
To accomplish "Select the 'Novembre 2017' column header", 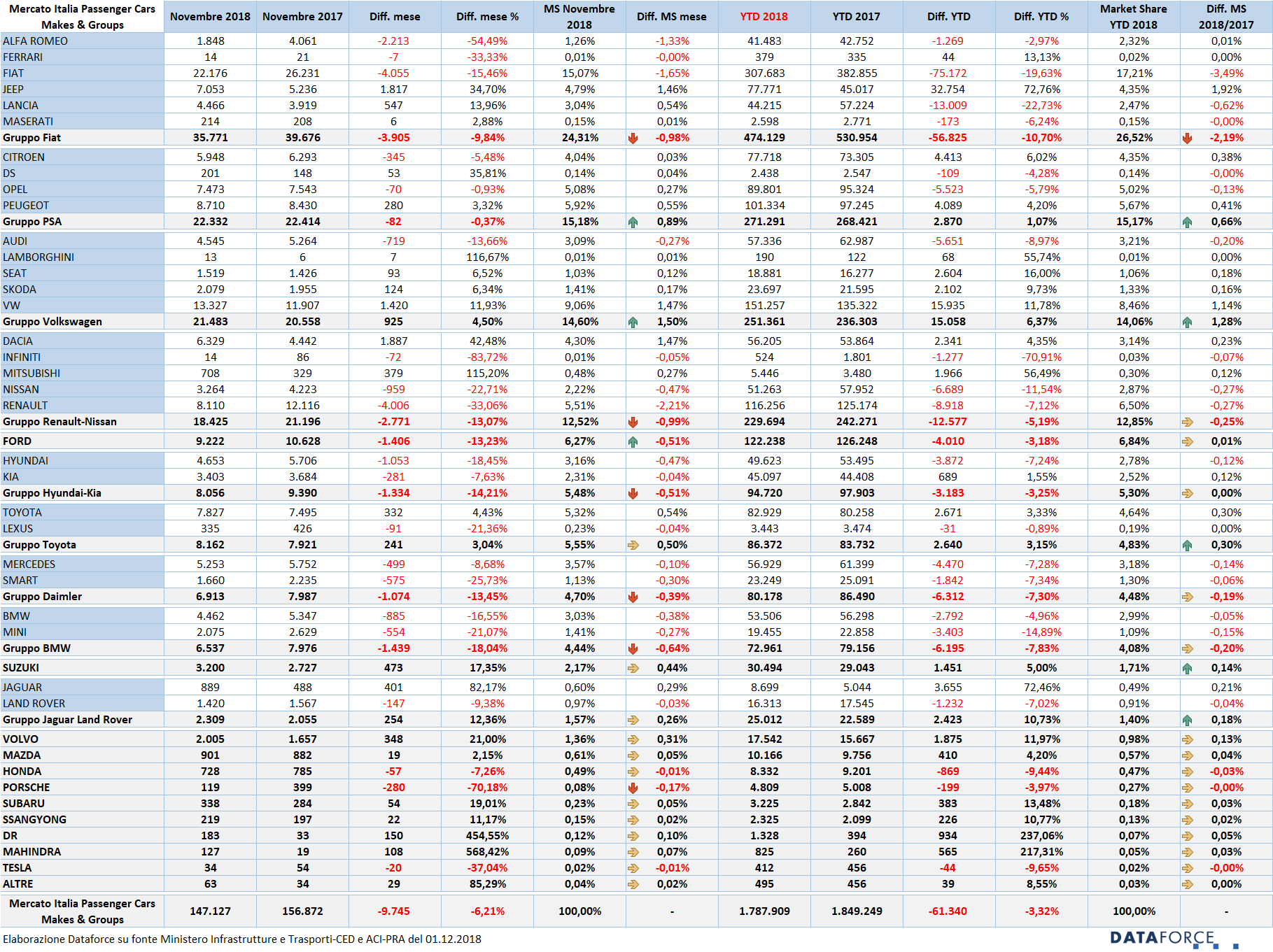I will [302, 17].
